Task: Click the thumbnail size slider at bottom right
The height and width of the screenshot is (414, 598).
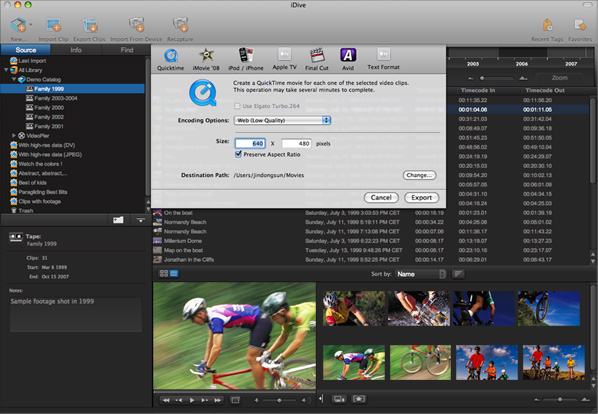Action: (x=560, y=400)
